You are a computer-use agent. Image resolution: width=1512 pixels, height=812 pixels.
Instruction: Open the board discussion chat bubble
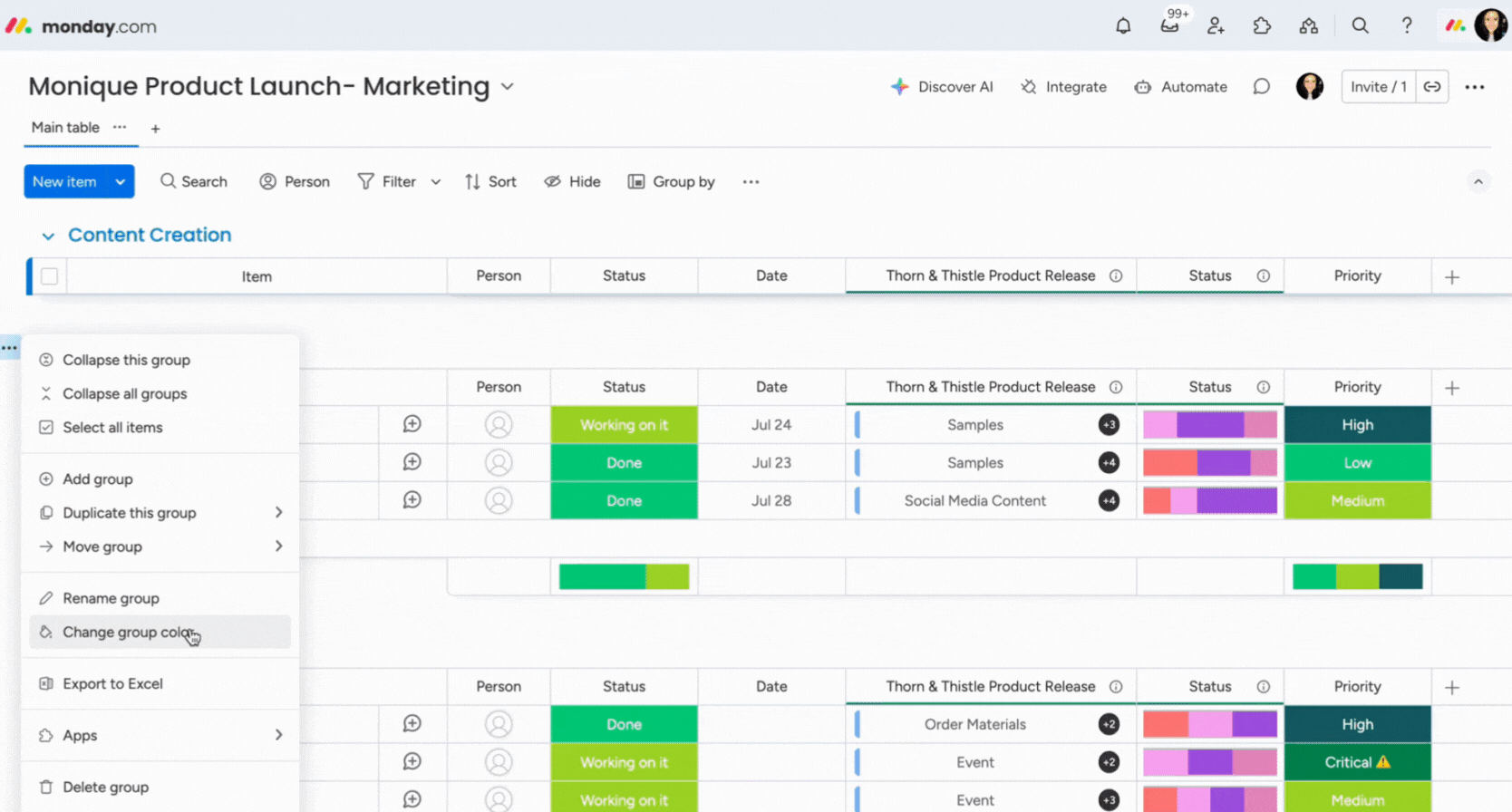point(1261,87)
